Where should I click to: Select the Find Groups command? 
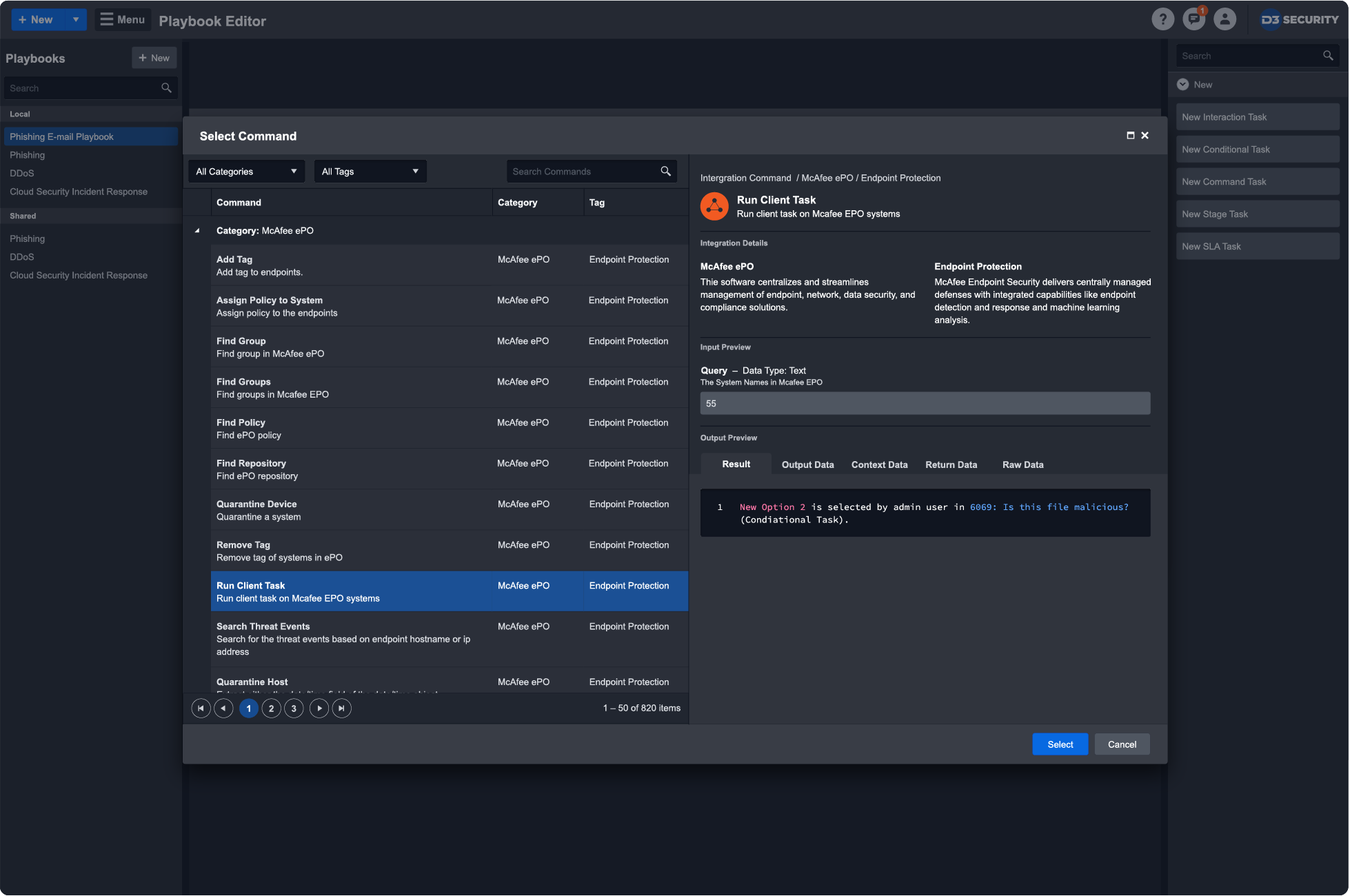[449, 387]
